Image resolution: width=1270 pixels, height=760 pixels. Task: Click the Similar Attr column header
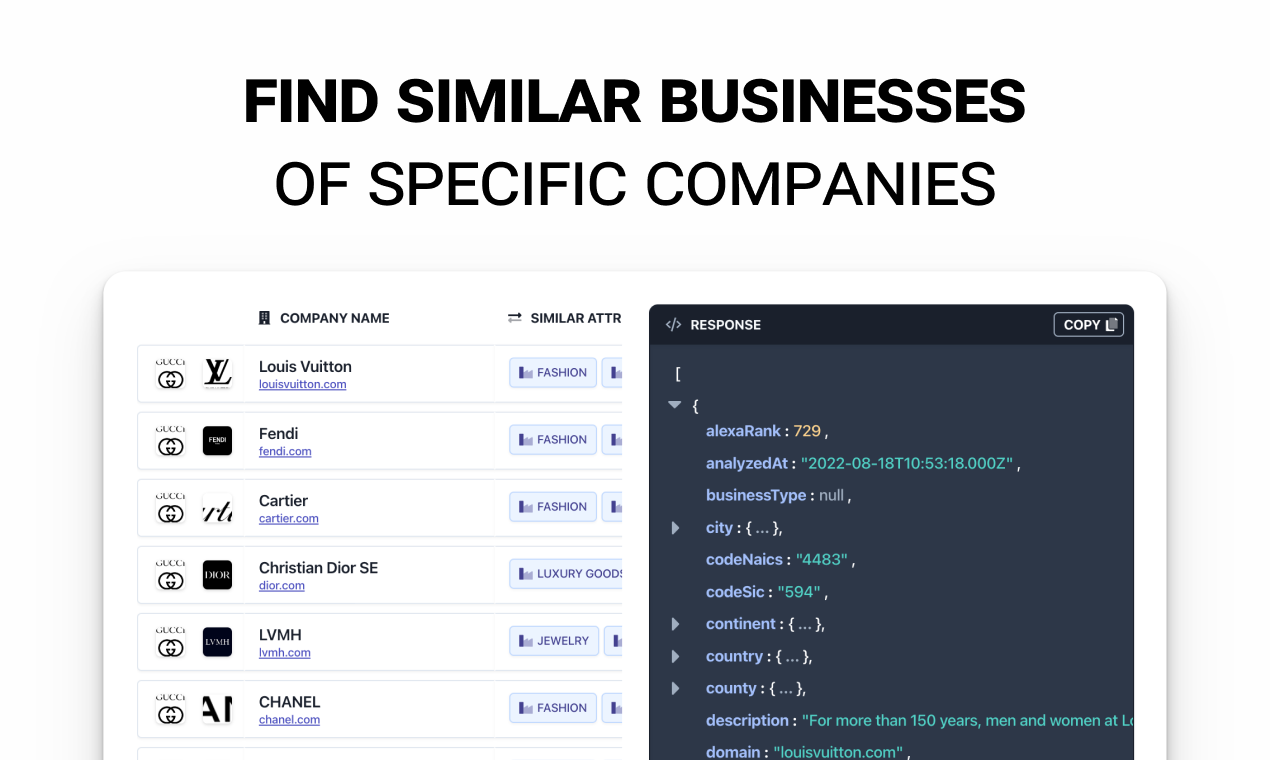[x=565, y=318]
